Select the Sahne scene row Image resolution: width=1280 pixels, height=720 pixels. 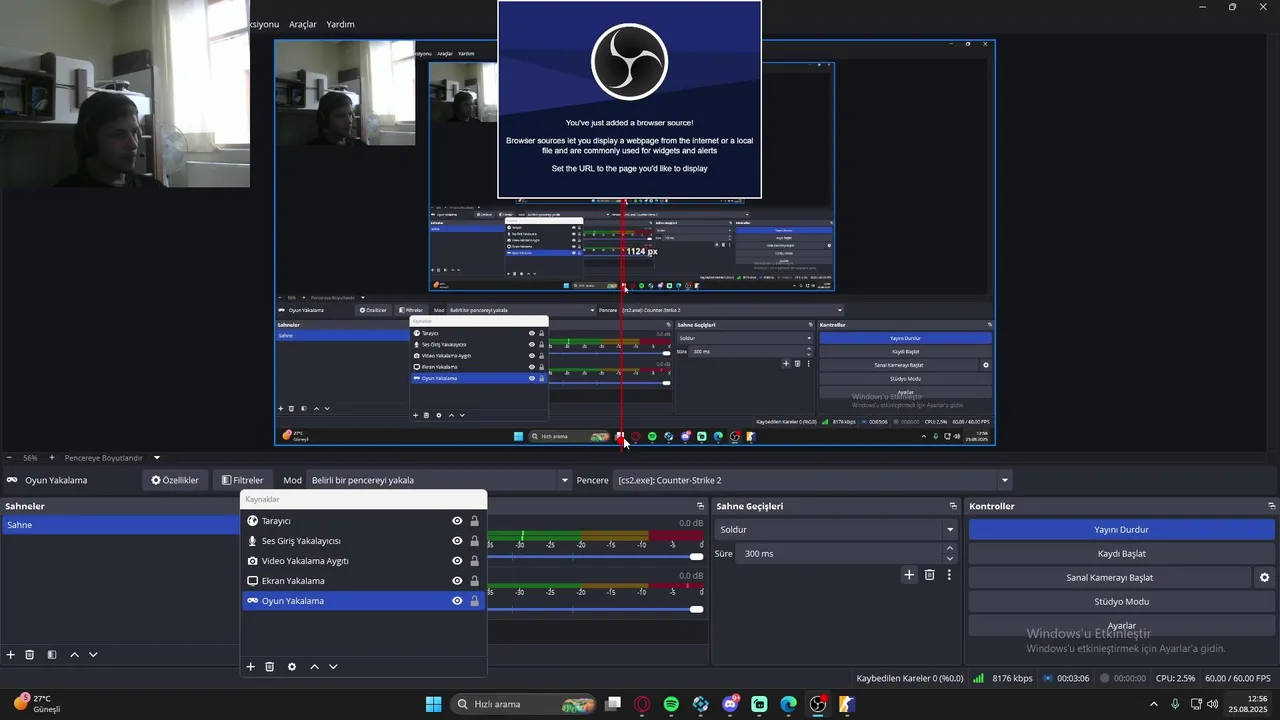tap(120, 525)
